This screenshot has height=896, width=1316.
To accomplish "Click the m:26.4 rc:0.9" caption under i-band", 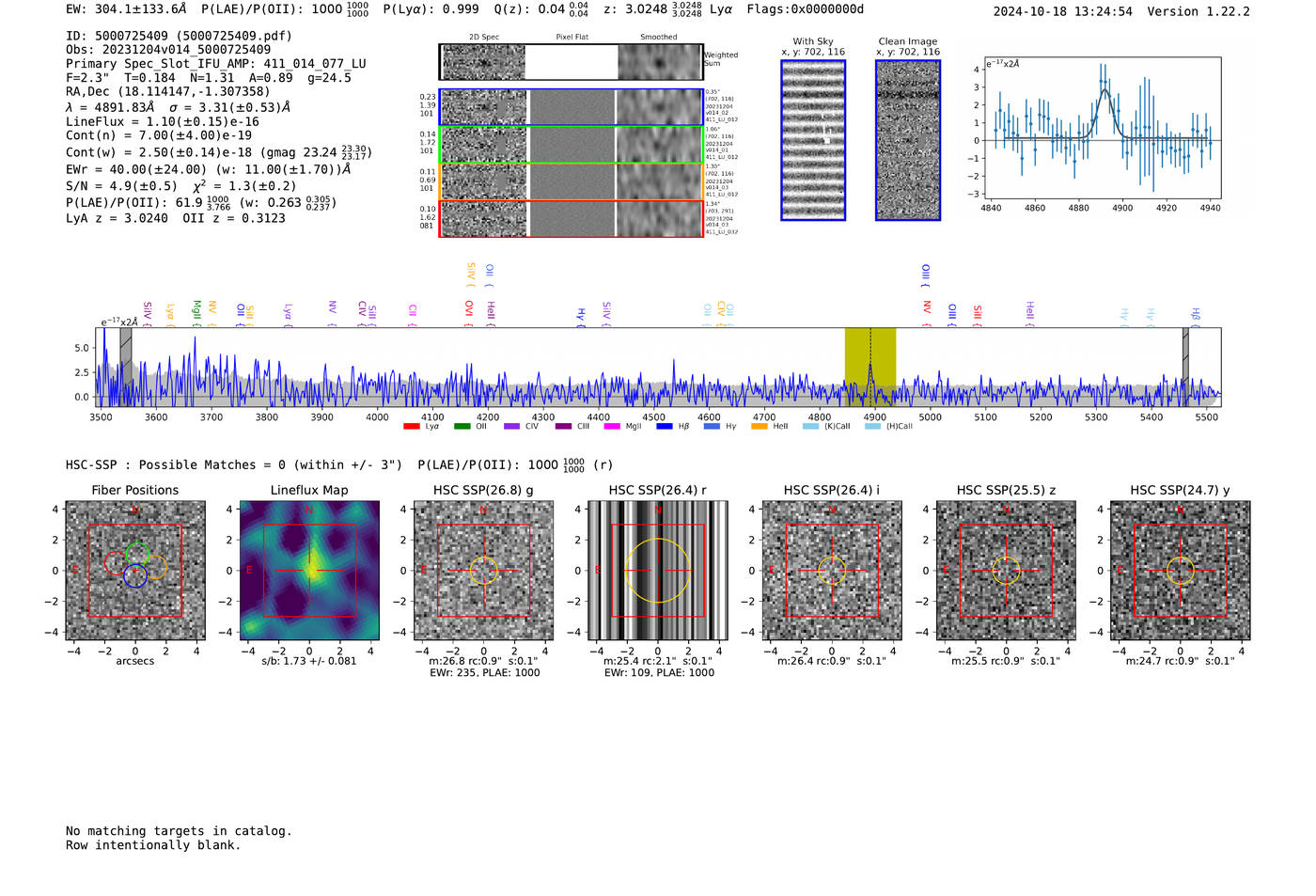I will point(832,661).
